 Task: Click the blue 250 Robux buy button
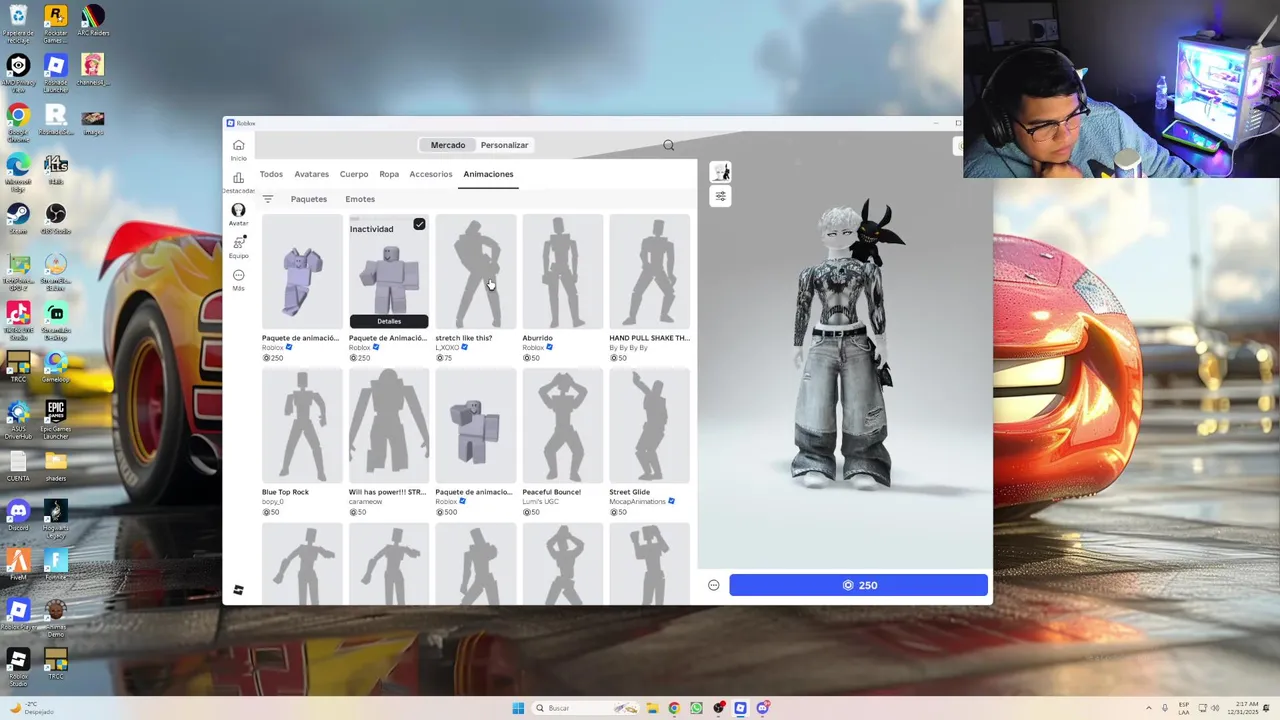858,585
